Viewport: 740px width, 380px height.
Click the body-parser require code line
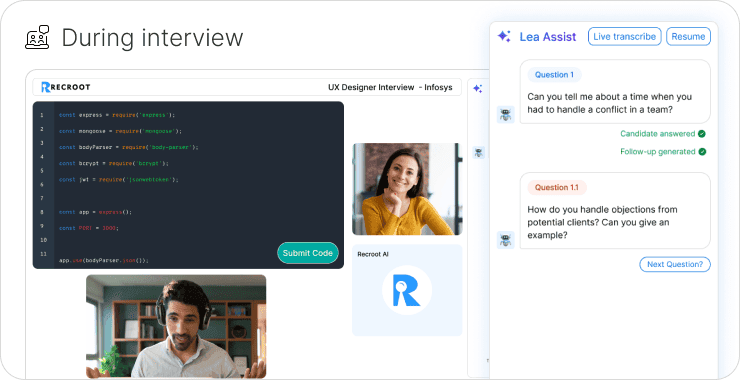pos(128,147)
